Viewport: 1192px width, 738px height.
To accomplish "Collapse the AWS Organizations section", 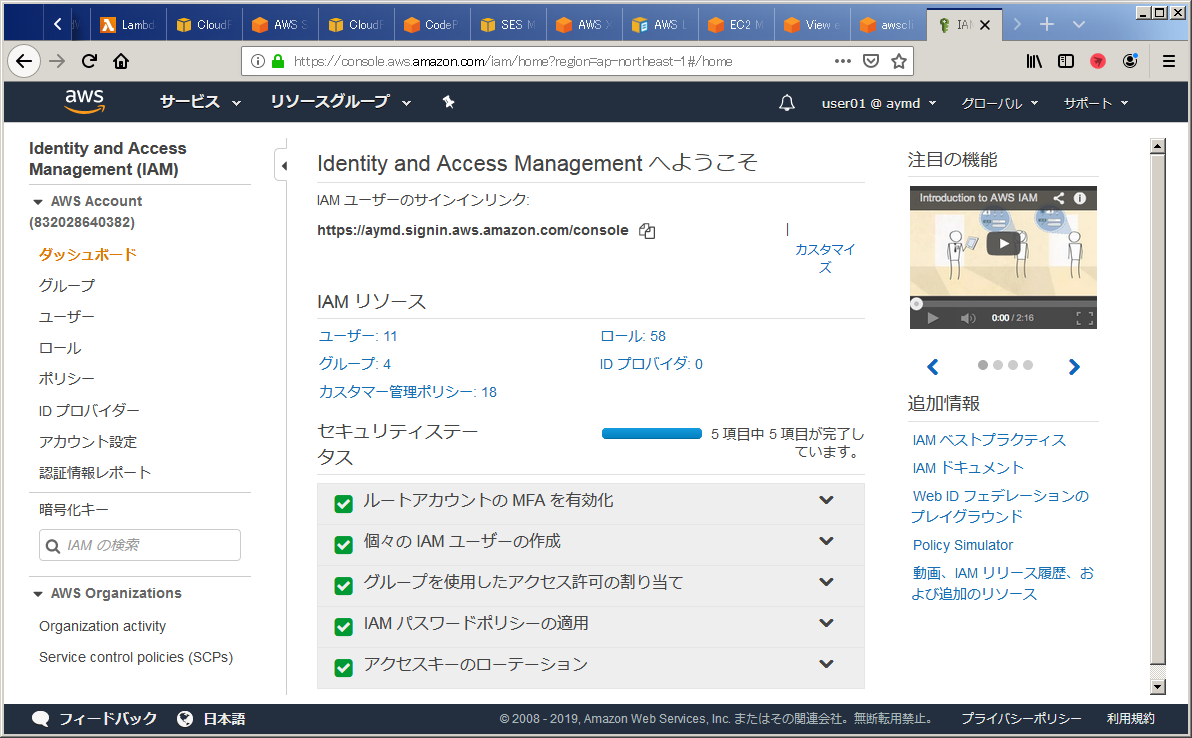I will point(37,594).
